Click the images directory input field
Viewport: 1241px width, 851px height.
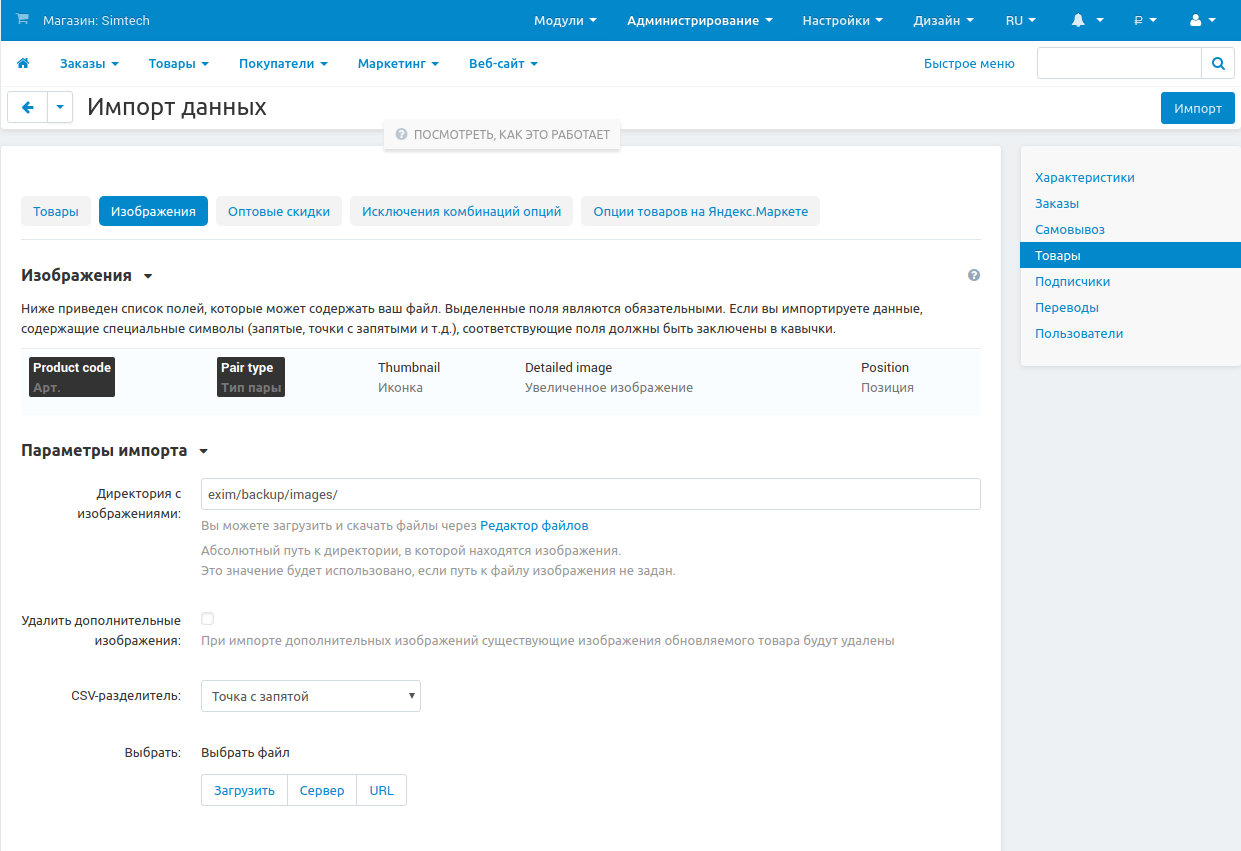click(590, 494)
